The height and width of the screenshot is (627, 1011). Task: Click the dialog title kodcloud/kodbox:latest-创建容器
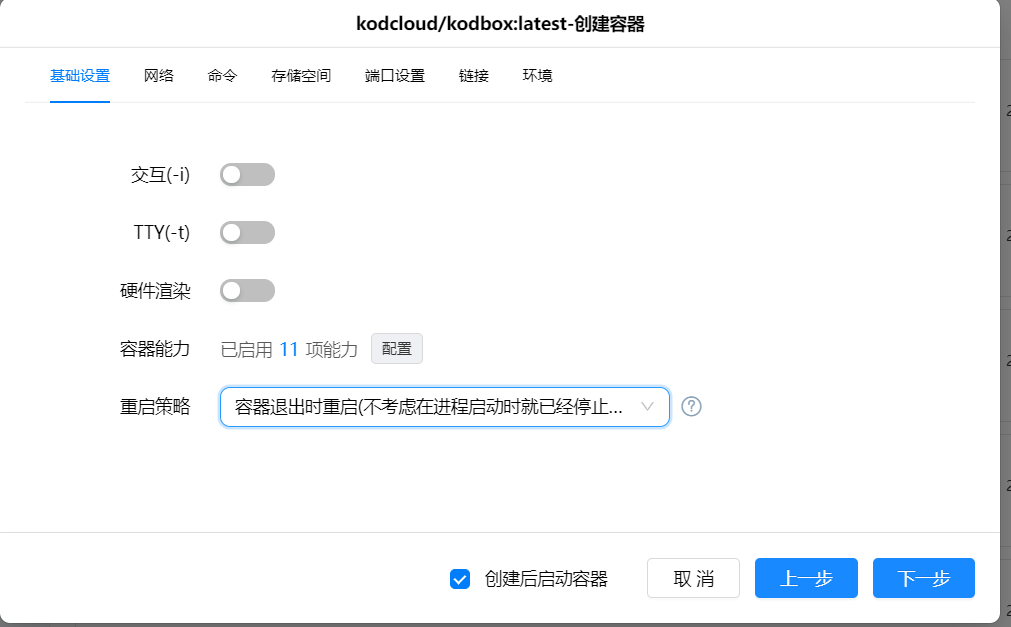point(500,24)
